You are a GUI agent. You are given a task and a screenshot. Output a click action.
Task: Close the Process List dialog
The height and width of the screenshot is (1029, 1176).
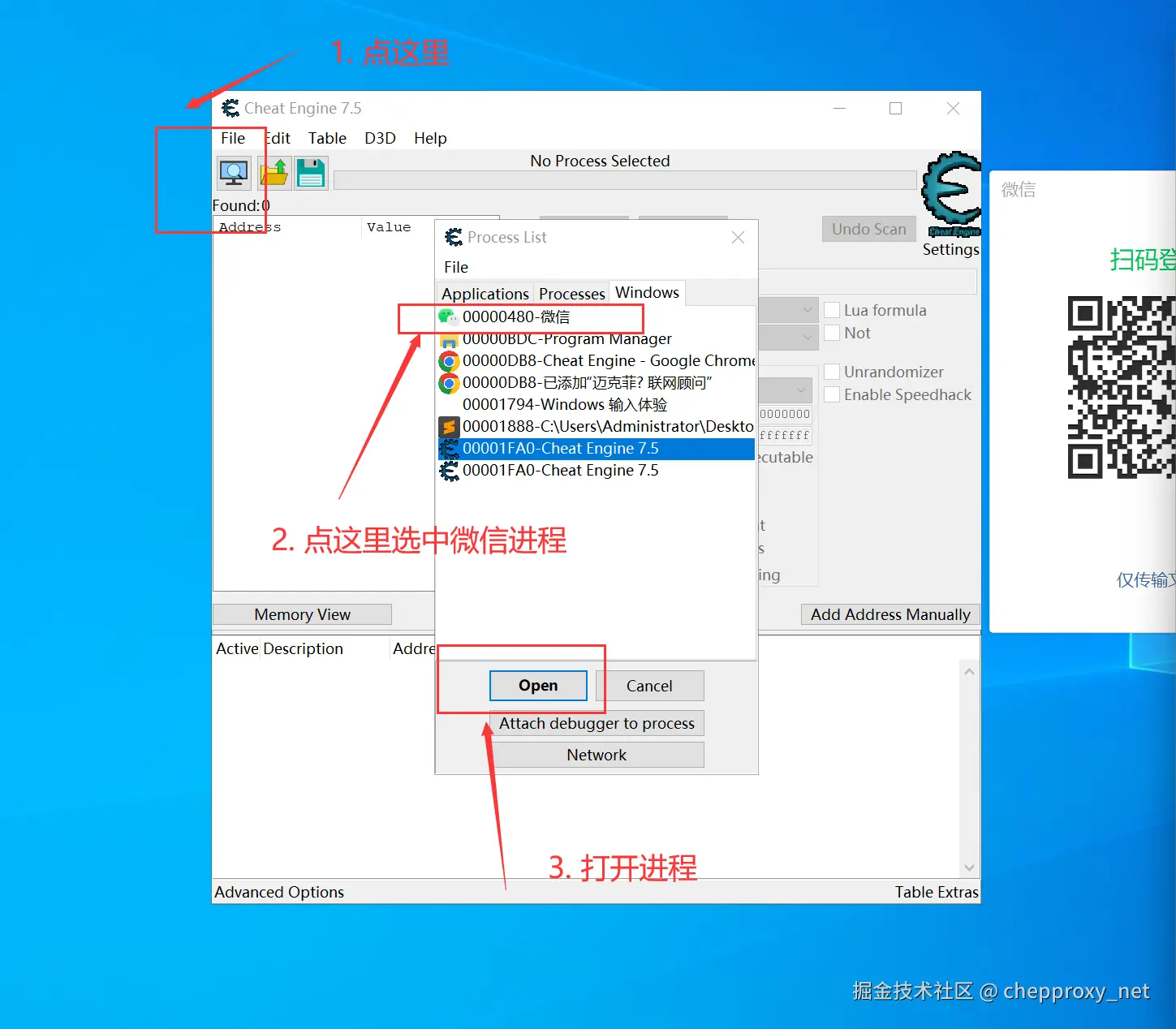(x=738, y=238)
